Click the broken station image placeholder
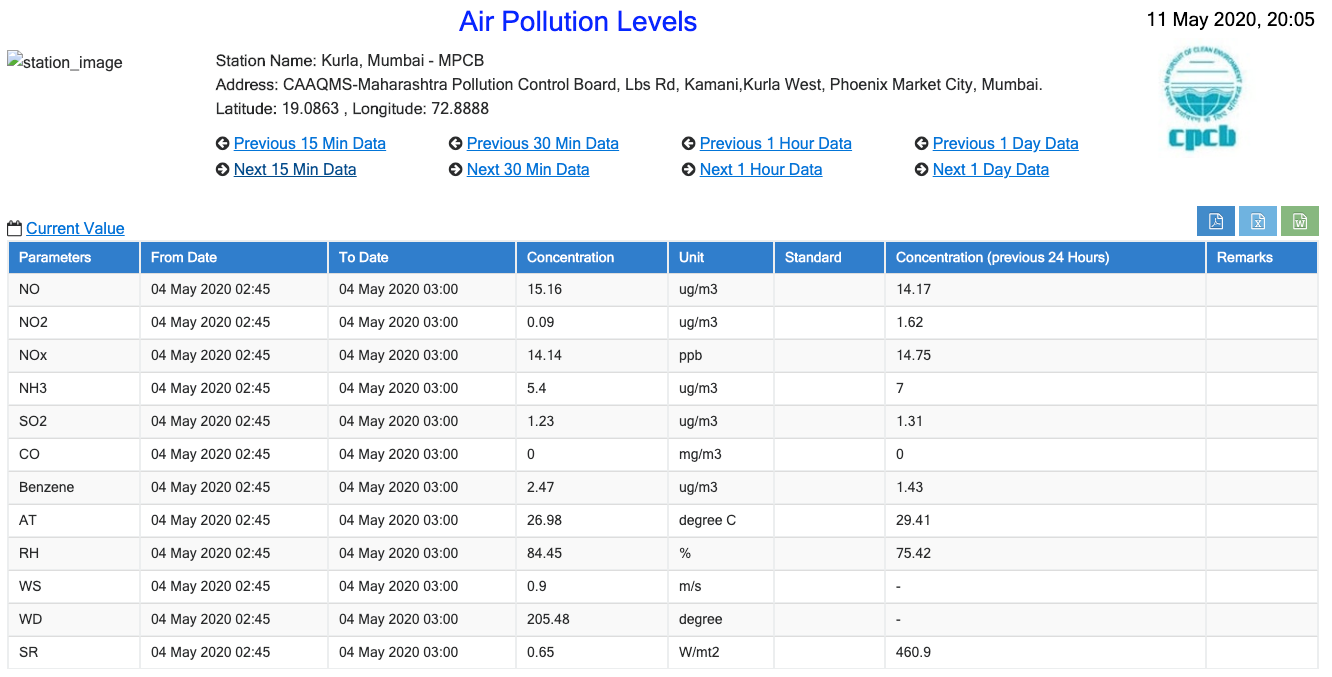Viewport: 1332px width, 677px height. pyautogui.click(x=65, y=62)
